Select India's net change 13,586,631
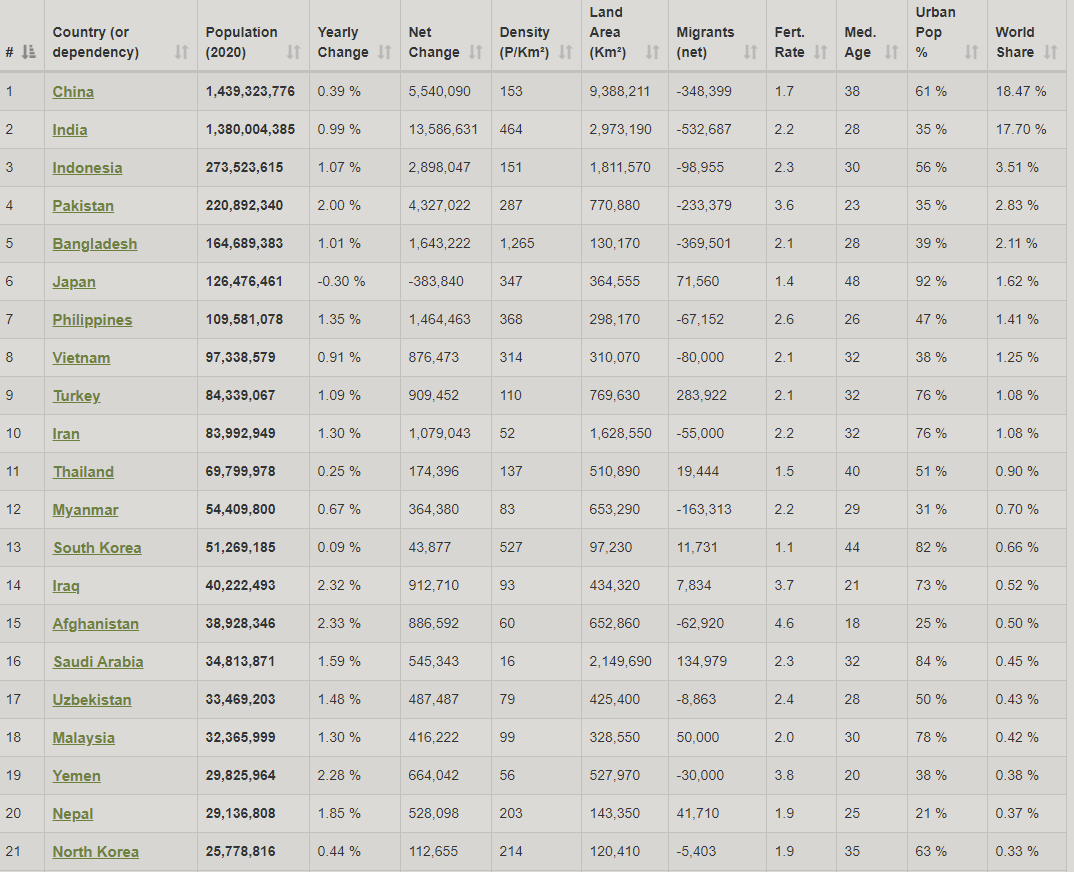1074x872 pixels. click(443, 129)
